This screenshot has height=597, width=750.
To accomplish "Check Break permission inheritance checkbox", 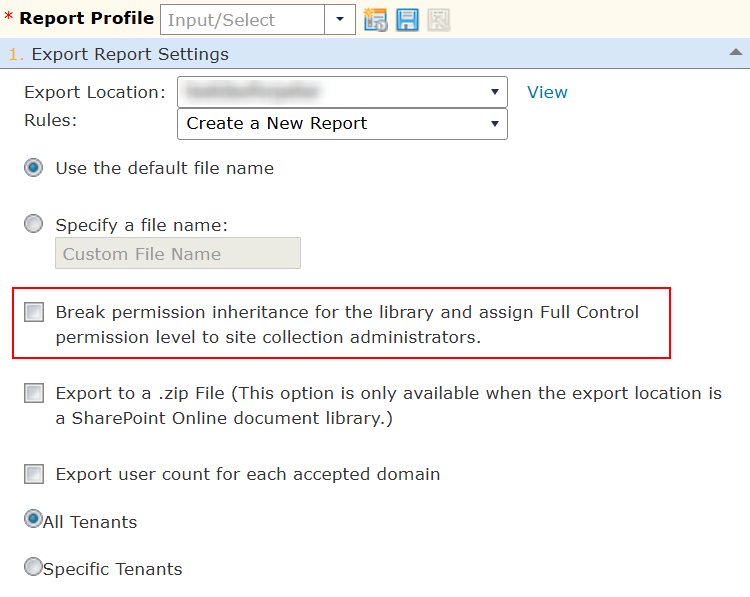I will coord(34,312).
